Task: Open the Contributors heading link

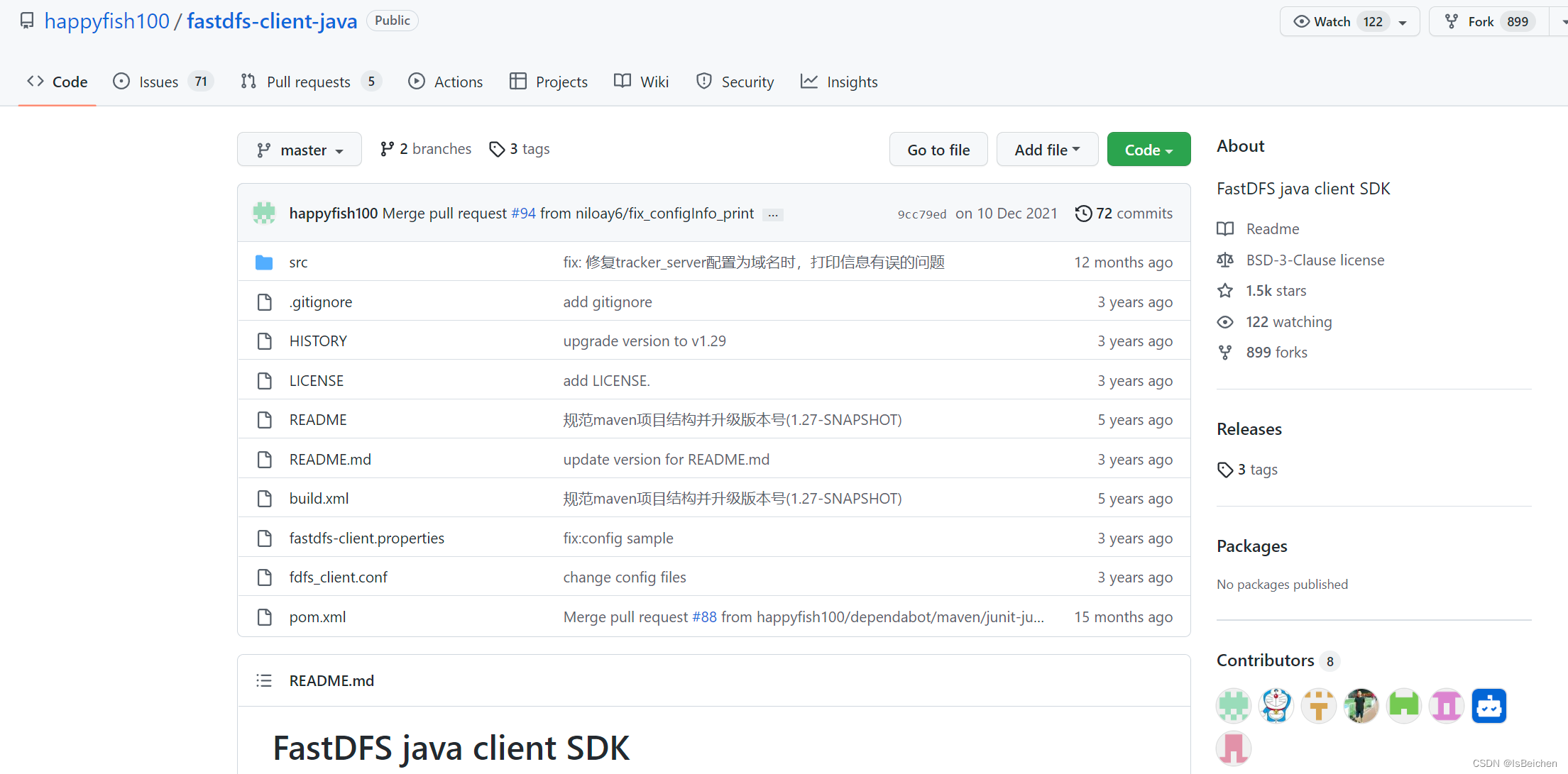Action: tap(1266, 660)
